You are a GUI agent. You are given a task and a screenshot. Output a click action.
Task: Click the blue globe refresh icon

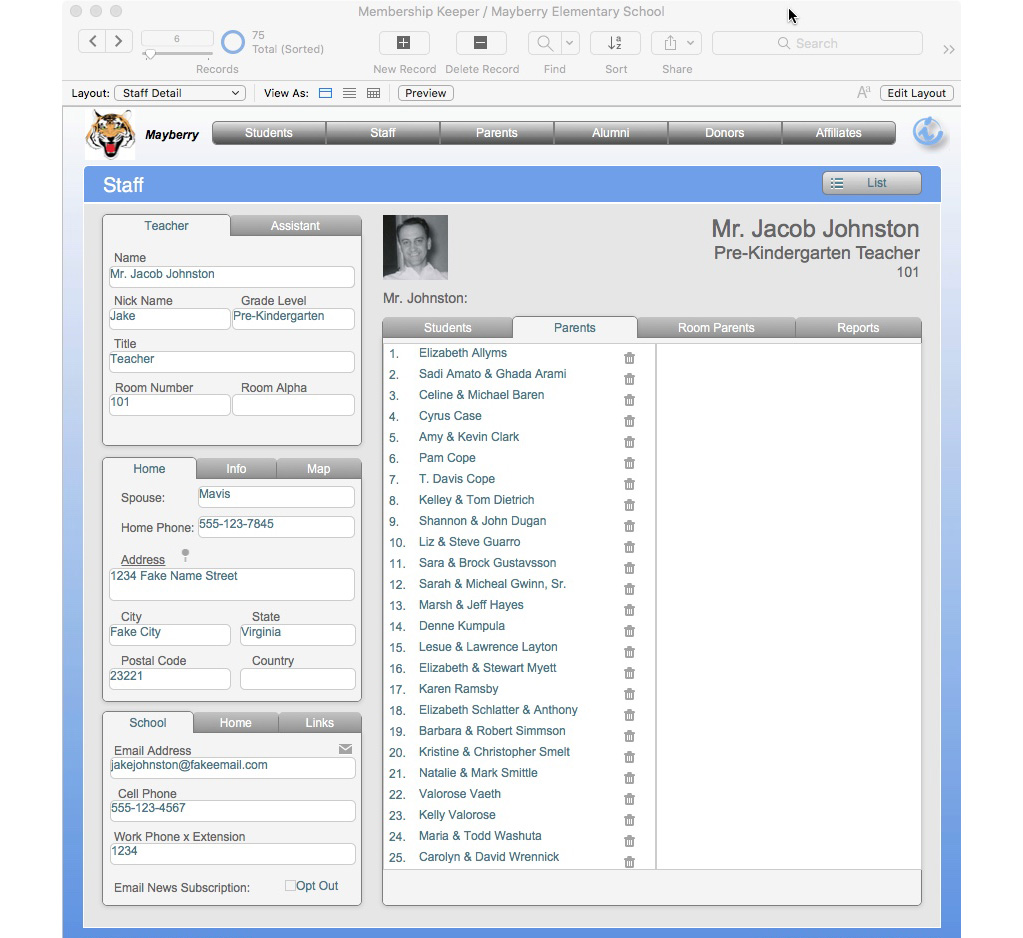[x=927, y=132]
